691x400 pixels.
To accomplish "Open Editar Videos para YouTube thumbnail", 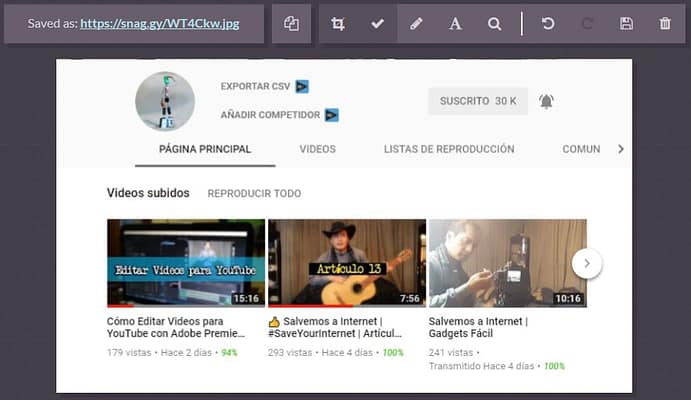I will [186, 263].
